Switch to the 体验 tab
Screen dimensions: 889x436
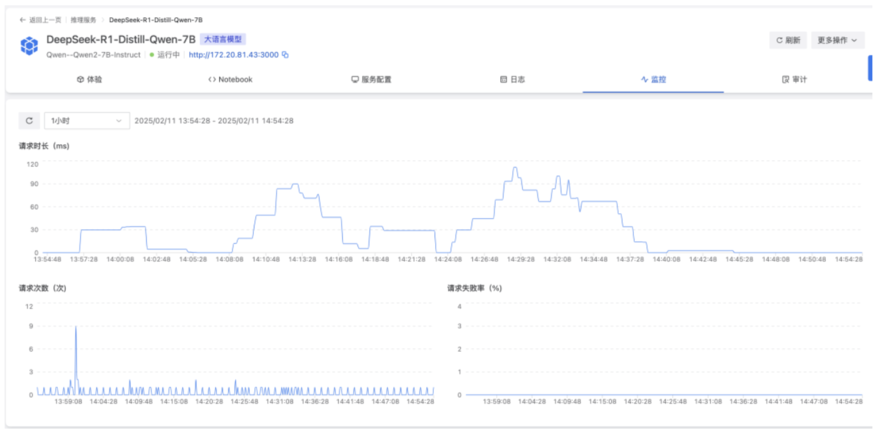90,79
